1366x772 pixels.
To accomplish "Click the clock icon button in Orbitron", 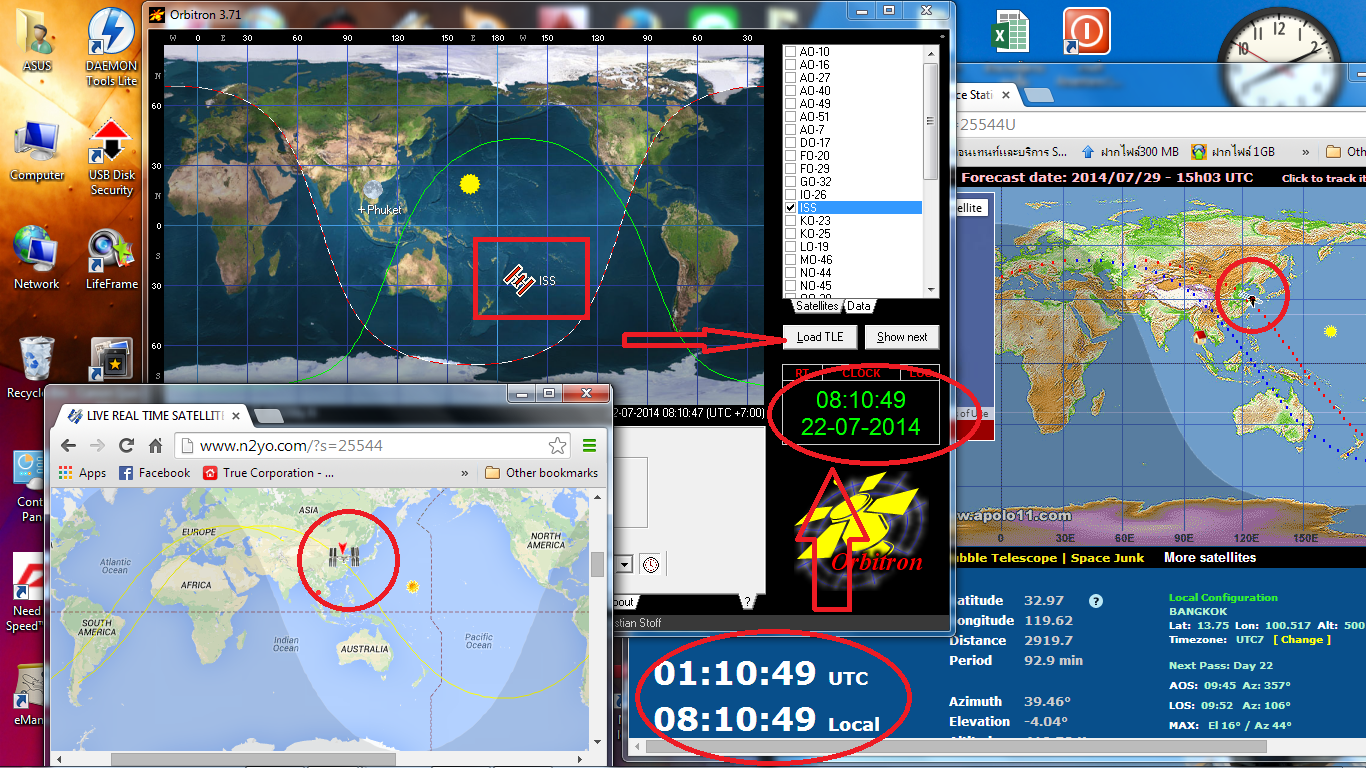I will click(651, 564).
